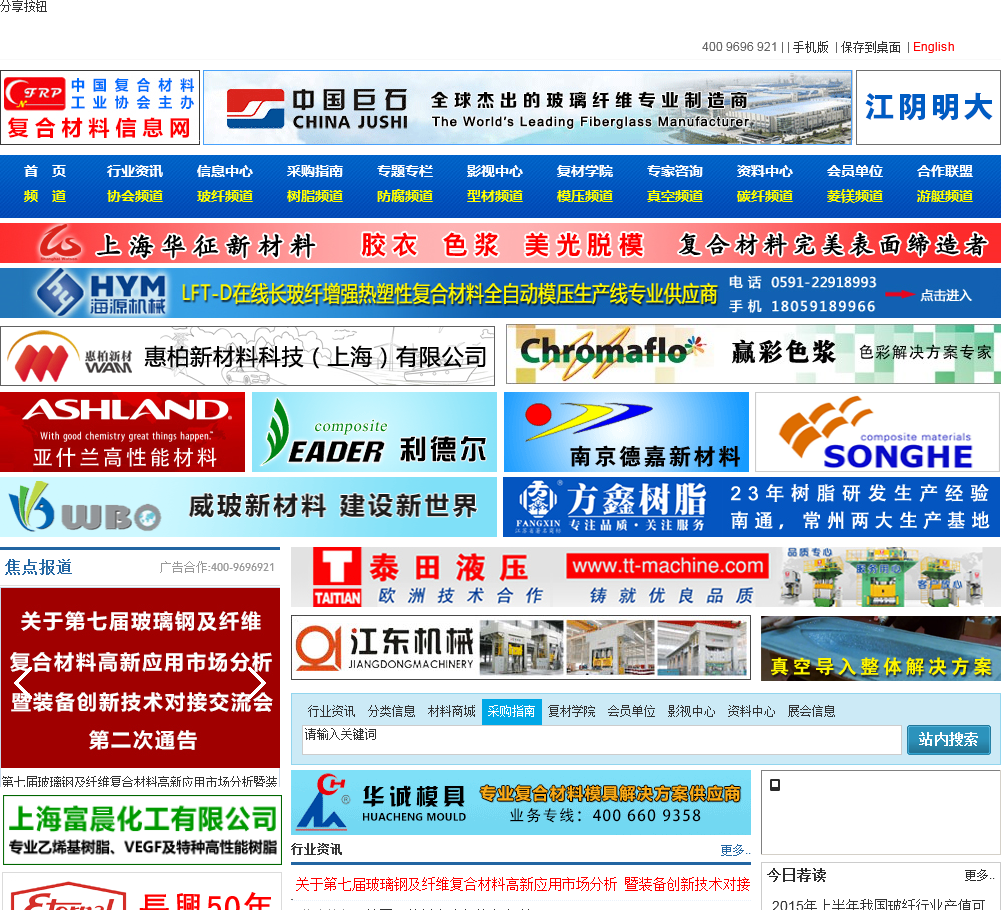Open the 南京德嘉新材料 ad tile

coord(626,432)
